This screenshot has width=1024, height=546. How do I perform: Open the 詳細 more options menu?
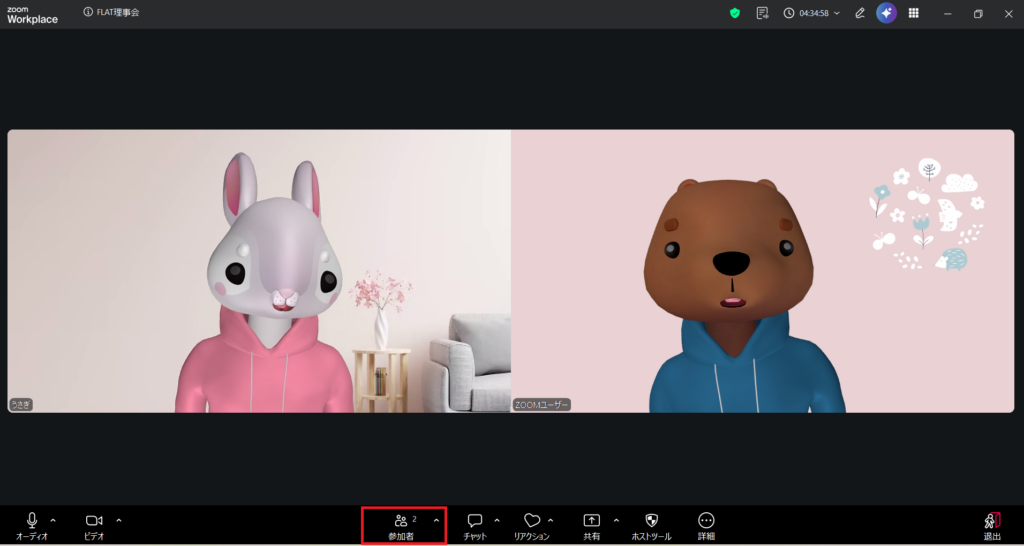pos(706,521)
